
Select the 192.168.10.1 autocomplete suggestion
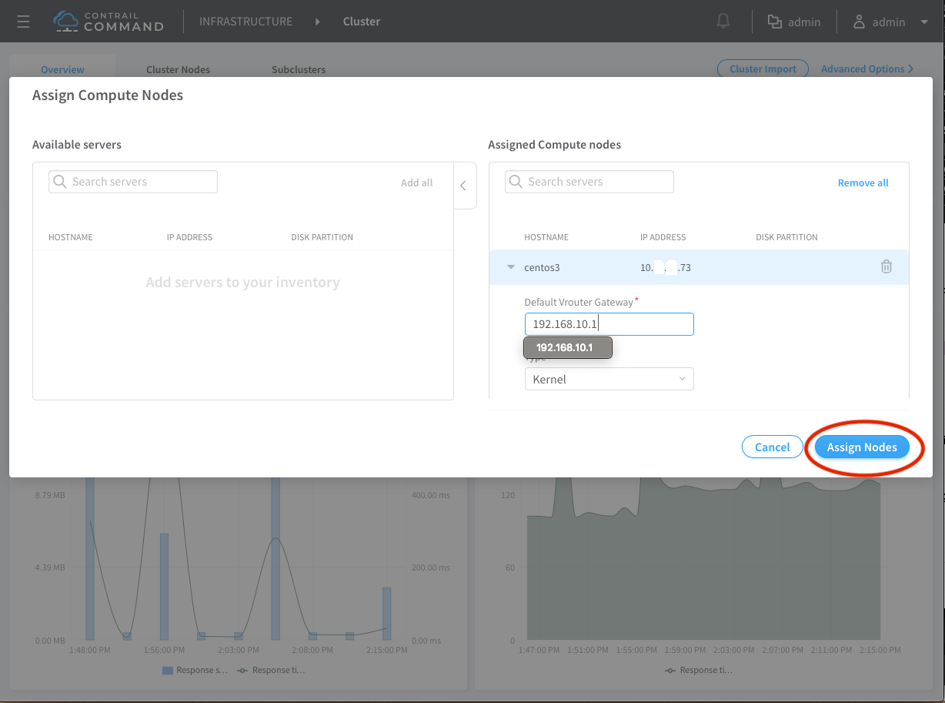[x=566, y=348]
